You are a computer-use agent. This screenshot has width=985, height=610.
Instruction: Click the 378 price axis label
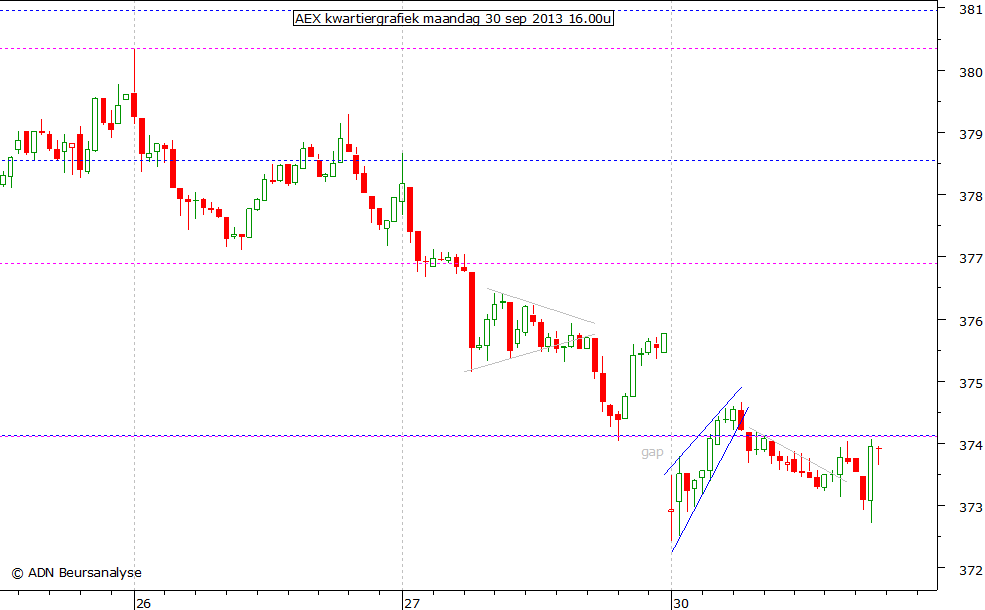(971, 197)
